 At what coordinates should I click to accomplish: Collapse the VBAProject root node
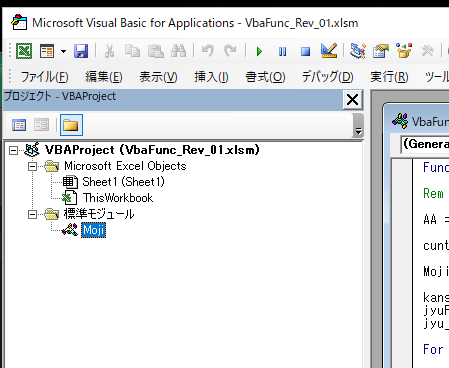(x=13, y=151)
